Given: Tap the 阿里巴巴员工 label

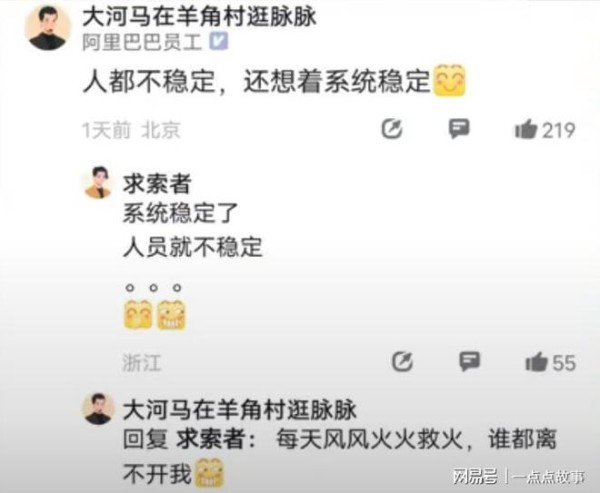Looking at the screenshot, I should pos(142,41).
